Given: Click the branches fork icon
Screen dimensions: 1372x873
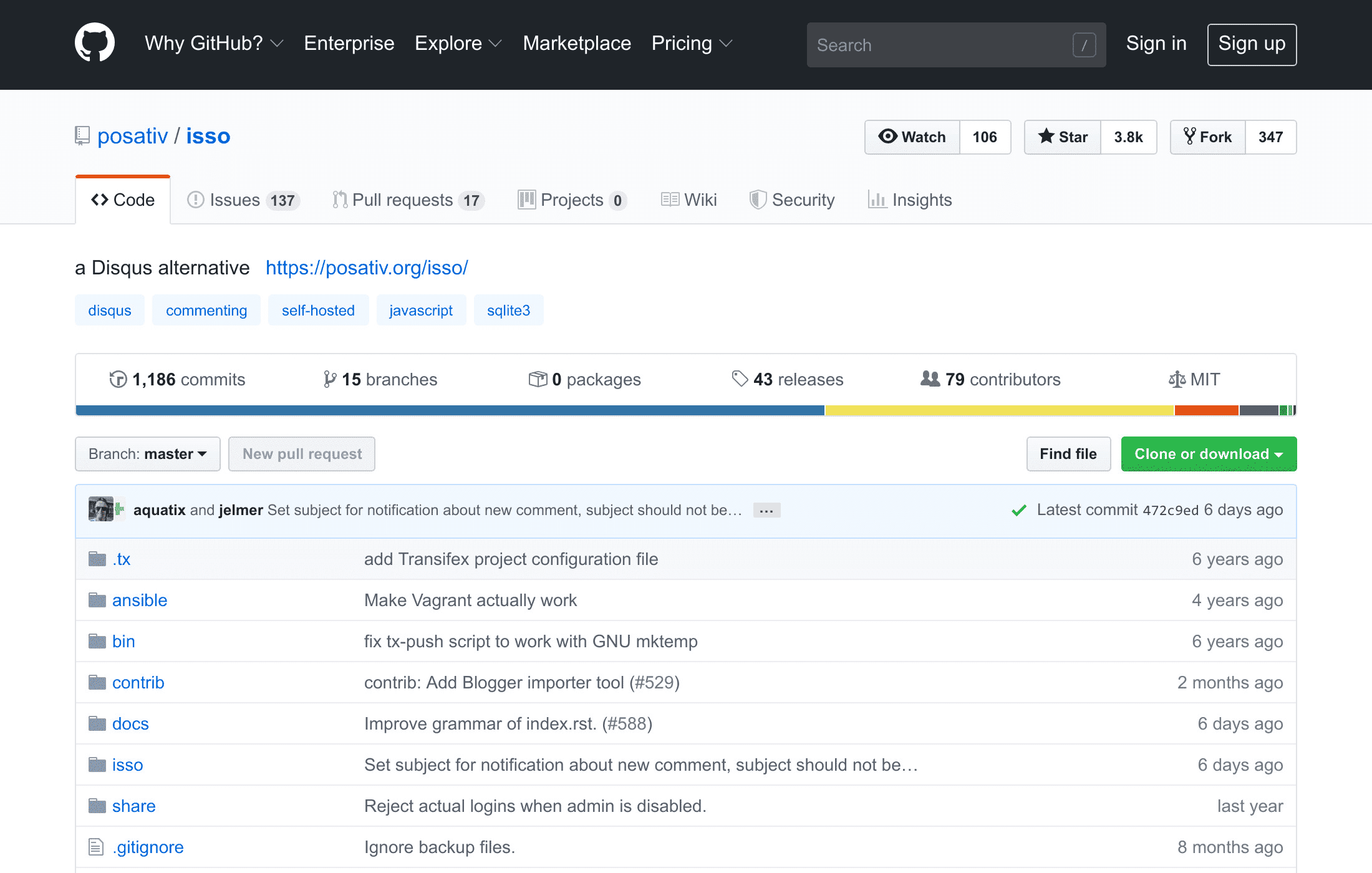Looking at the screenshot, I should [330, 379].
